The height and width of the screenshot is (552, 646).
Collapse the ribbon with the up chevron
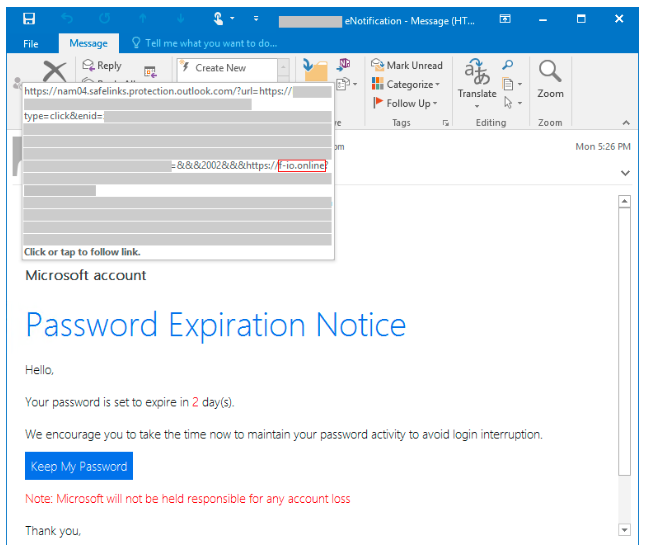626,123
